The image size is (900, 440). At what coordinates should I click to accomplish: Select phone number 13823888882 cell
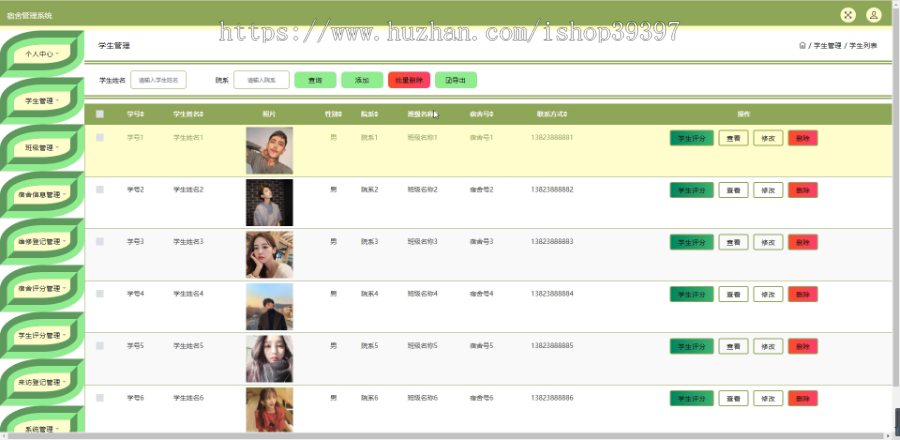click(552, 189)
